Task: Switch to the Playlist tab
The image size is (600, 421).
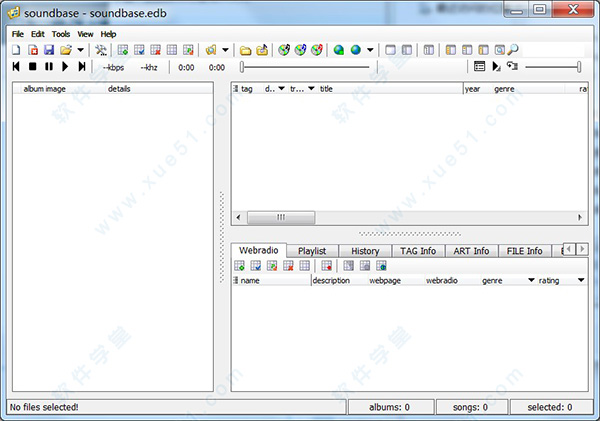Action: pyautogui.click(x=312, y=251)
